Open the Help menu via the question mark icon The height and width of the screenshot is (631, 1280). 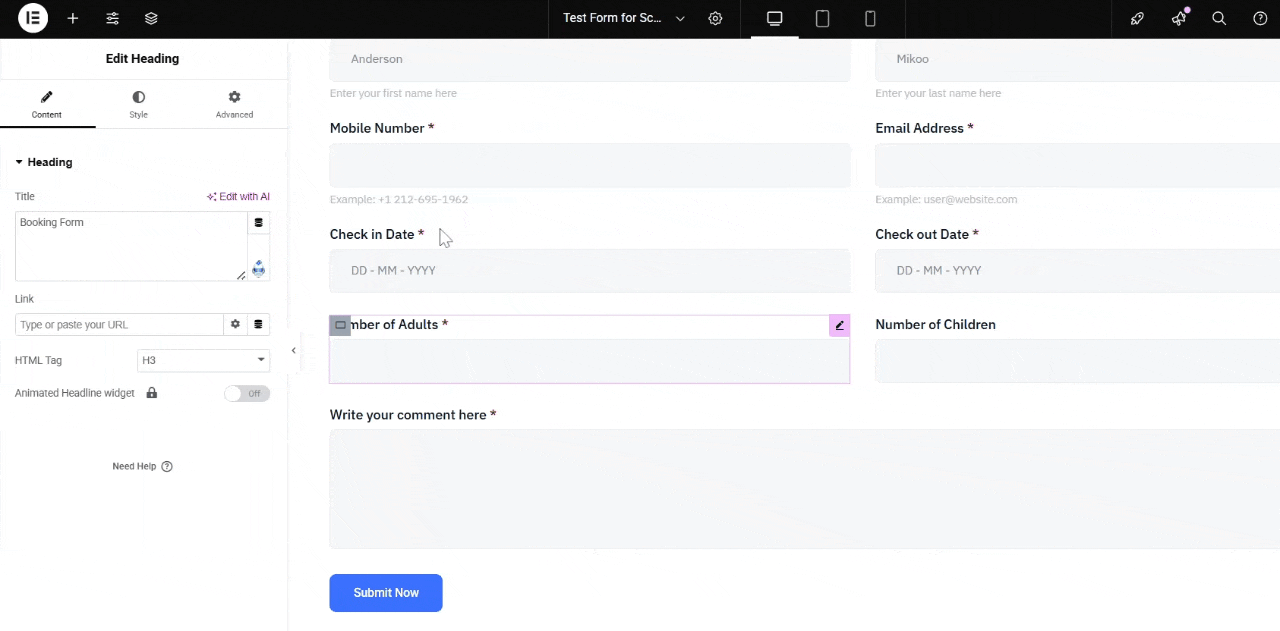point(1260,18)
